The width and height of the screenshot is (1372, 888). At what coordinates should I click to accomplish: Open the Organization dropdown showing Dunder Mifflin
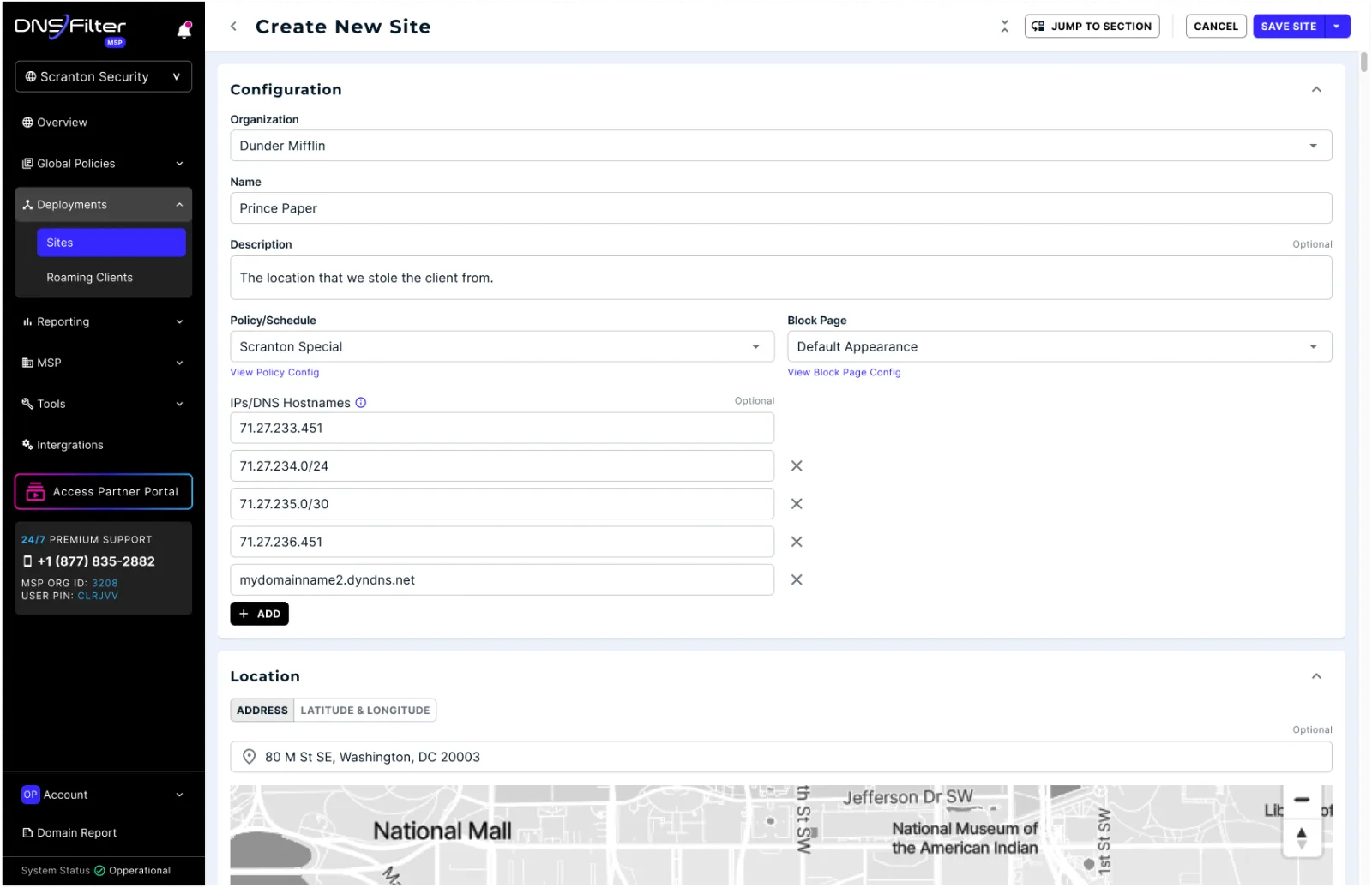[780, 146]
